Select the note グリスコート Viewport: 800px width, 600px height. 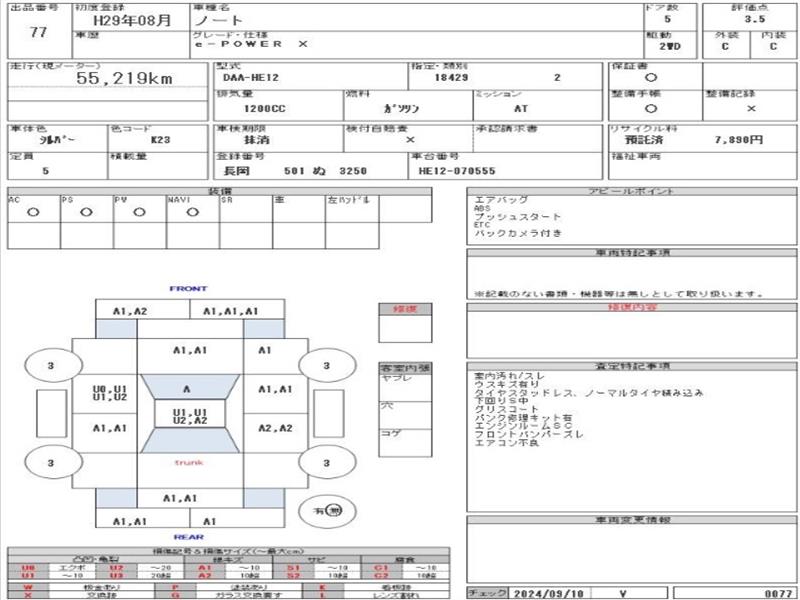(x=506, y=409)
